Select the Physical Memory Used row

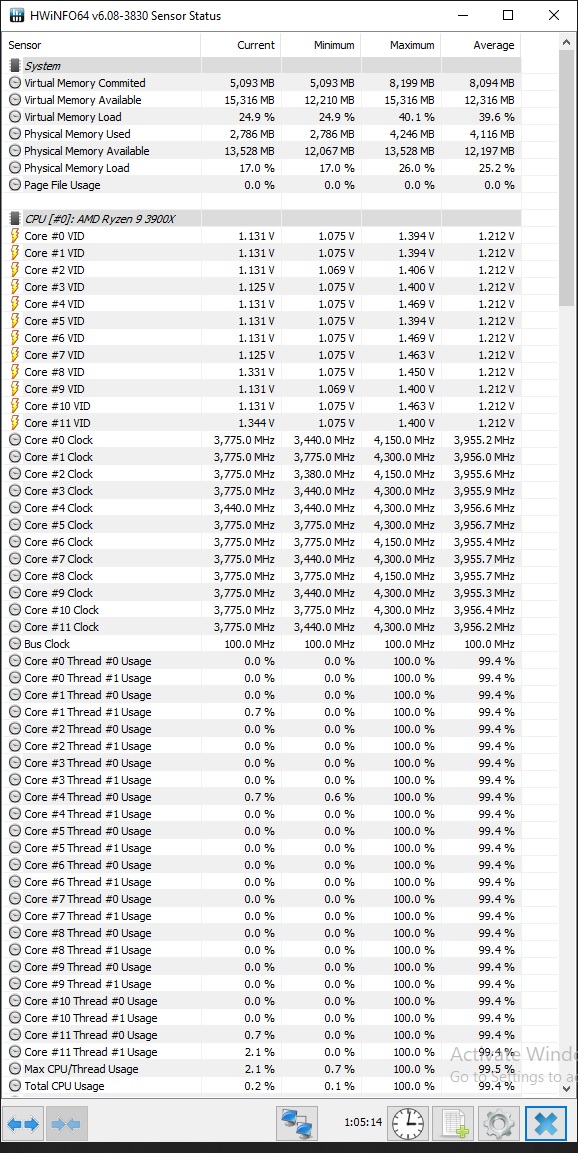pyautogui.click(x=262, y=134)
